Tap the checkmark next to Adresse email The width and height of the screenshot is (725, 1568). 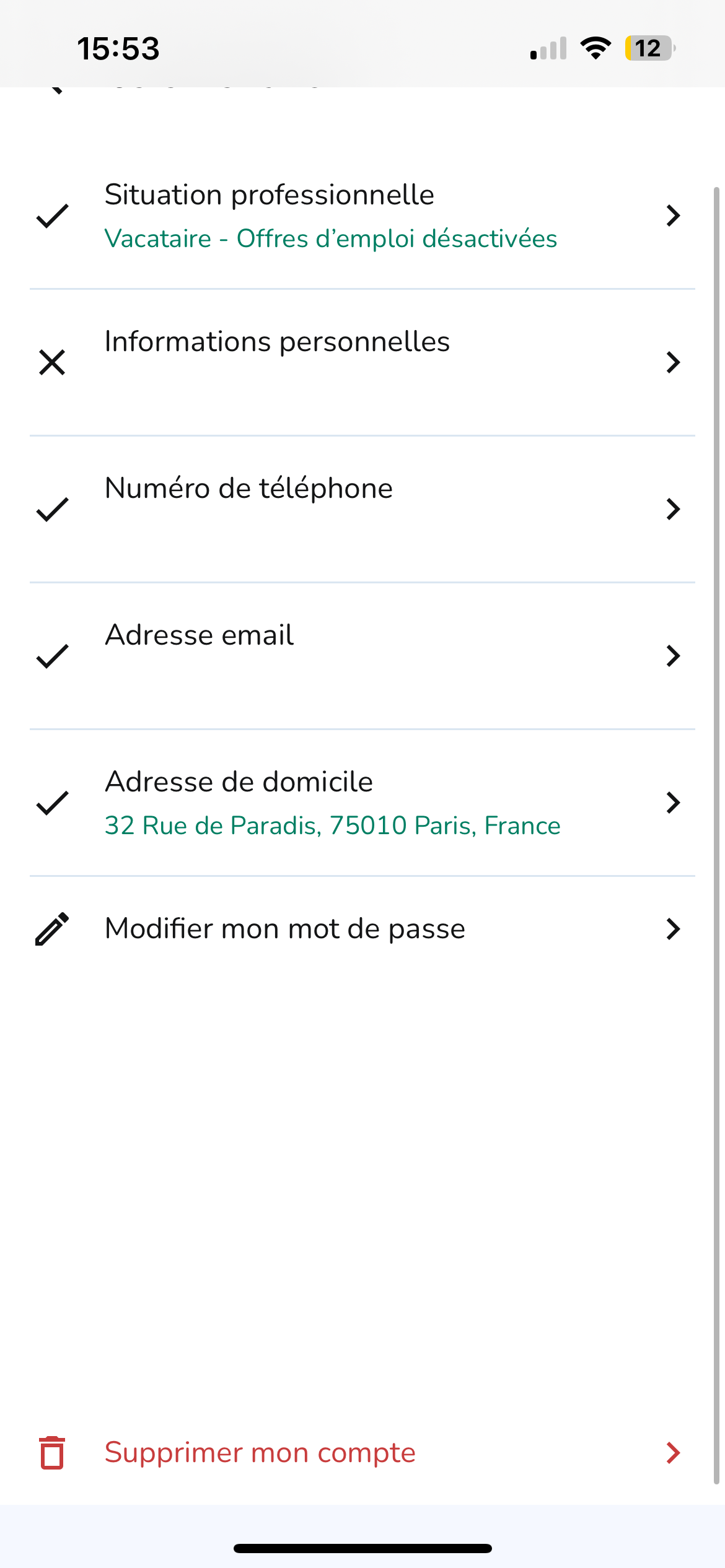[52, 656]
